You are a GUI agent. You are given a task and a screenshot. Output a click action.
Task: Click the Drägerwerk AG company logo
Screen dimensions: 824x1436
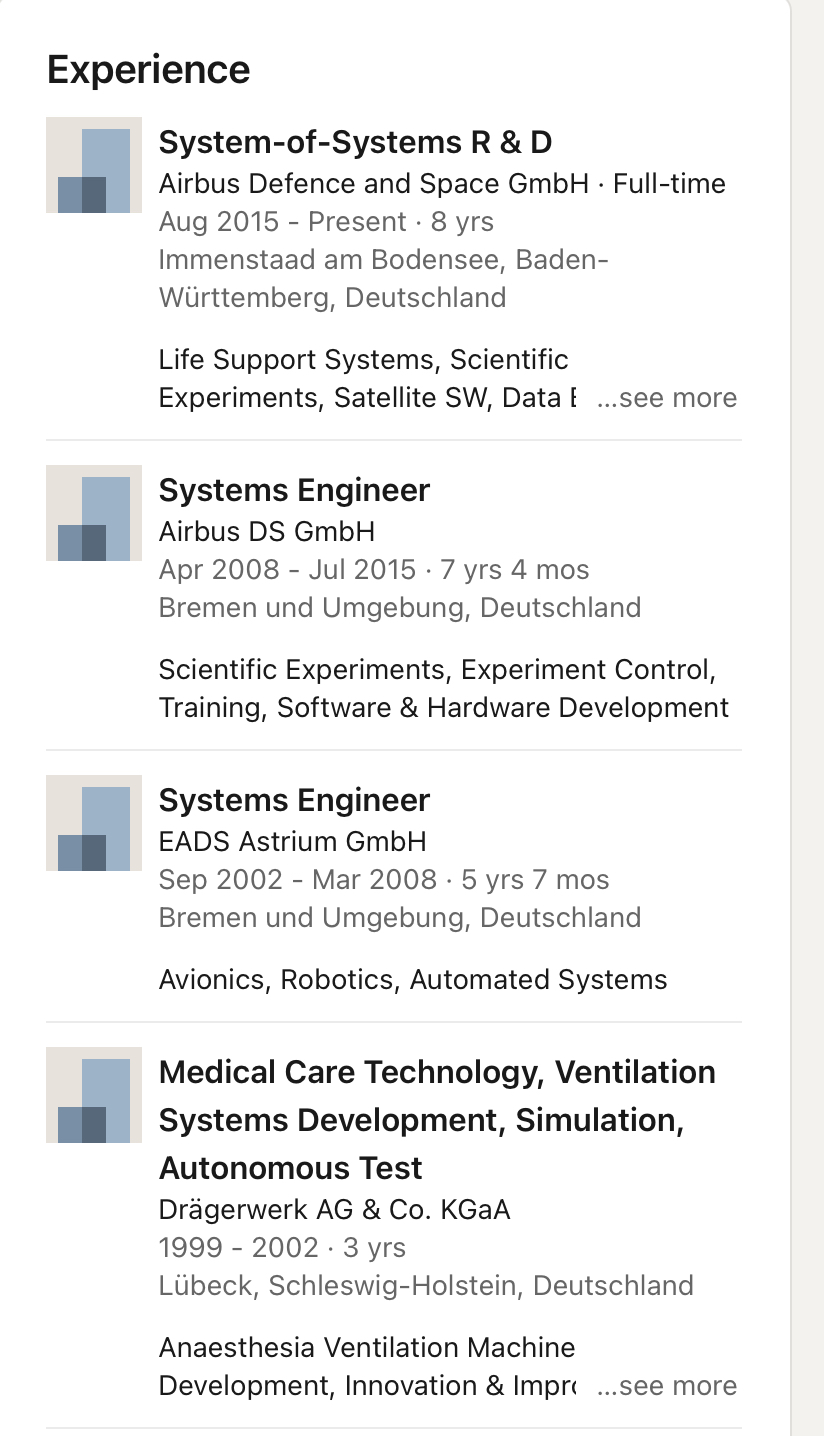[94, 1095]
